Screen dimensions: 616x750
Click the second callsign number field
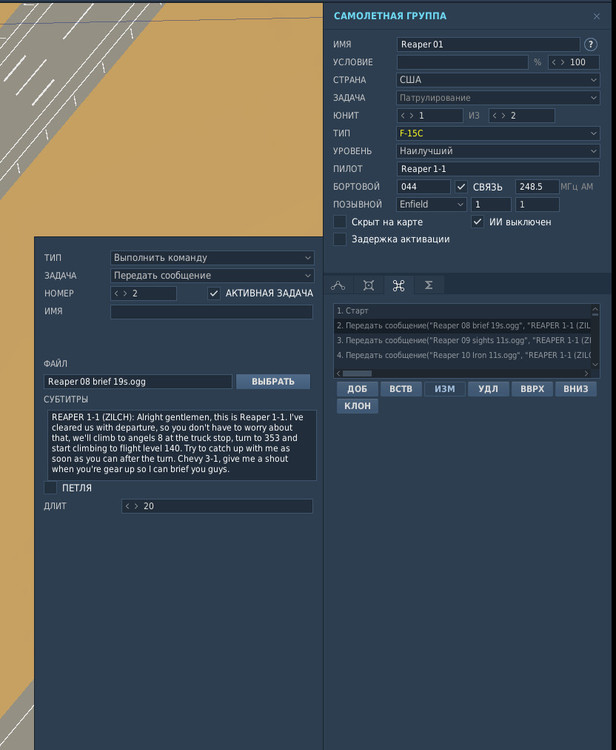click(537, 204)
